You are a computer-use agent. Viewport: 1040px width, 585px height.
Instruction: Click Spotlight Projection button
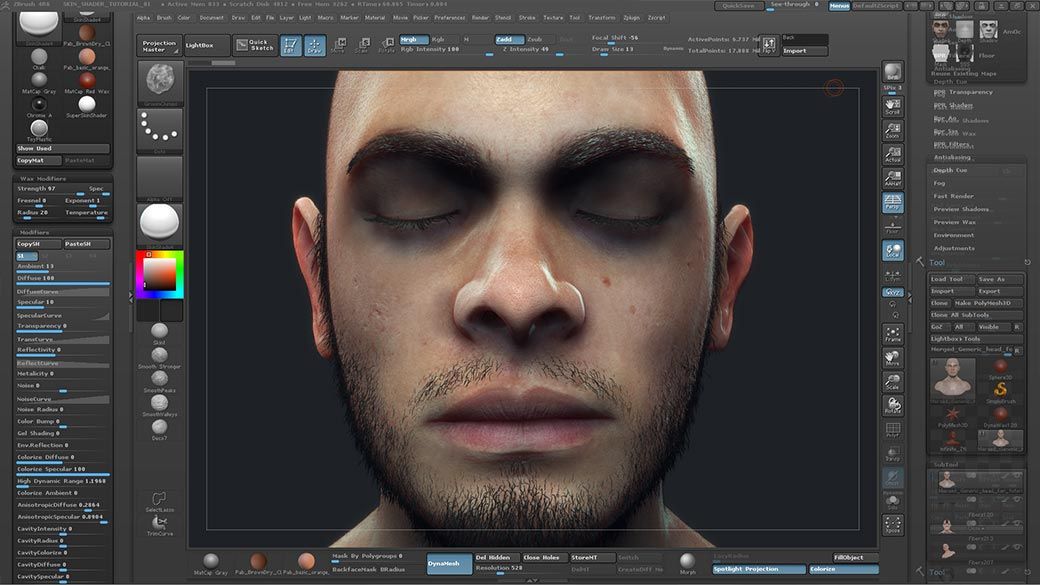point(759,569)
